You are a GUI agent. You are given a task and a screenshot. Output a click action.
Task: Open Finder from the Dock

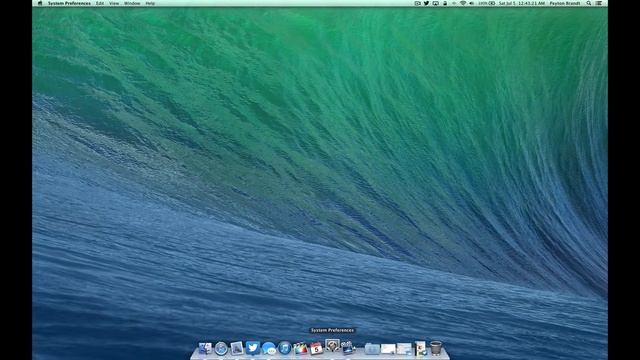(x=205, y=348)
